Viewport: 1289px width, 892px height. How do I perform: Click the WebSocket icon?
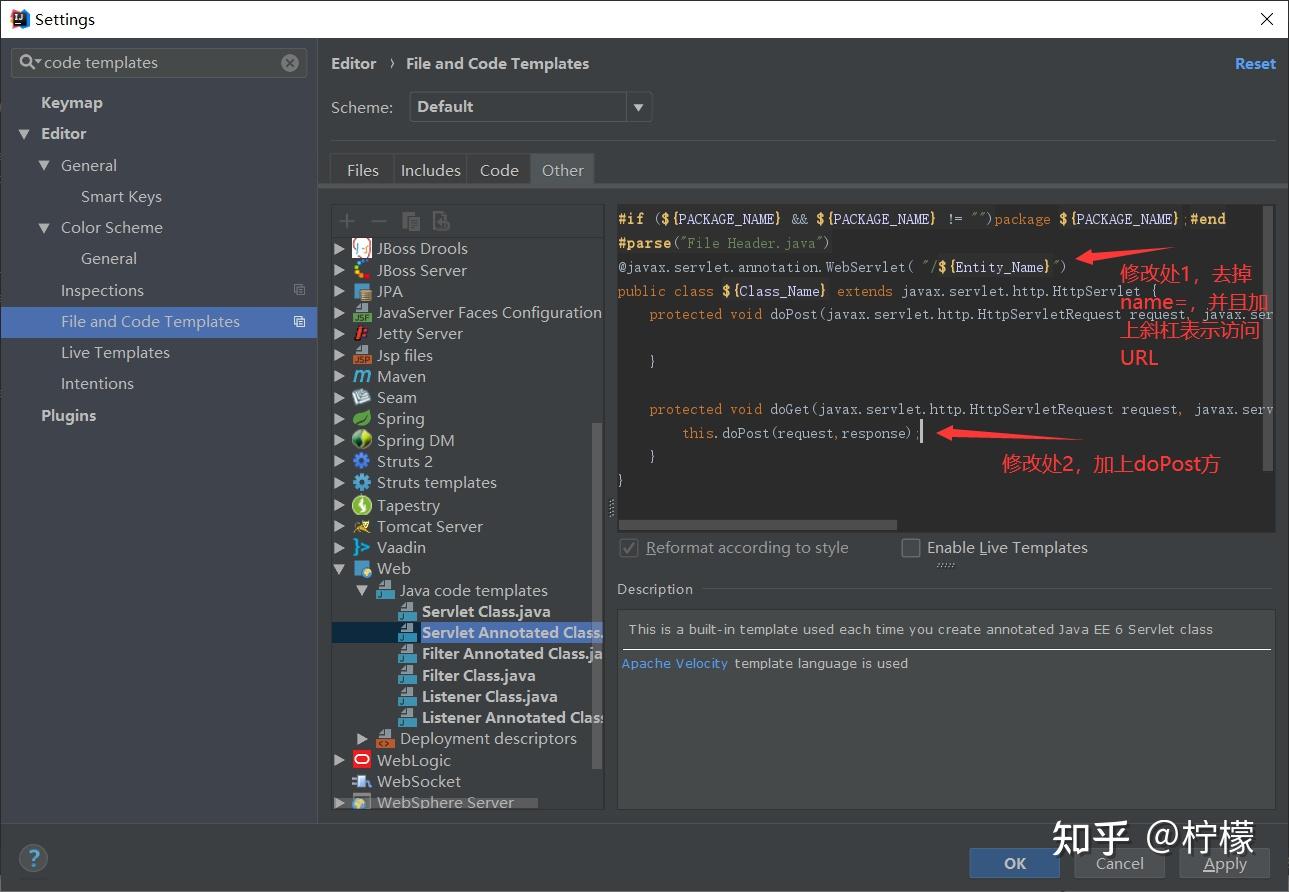[x=362, y=781]
